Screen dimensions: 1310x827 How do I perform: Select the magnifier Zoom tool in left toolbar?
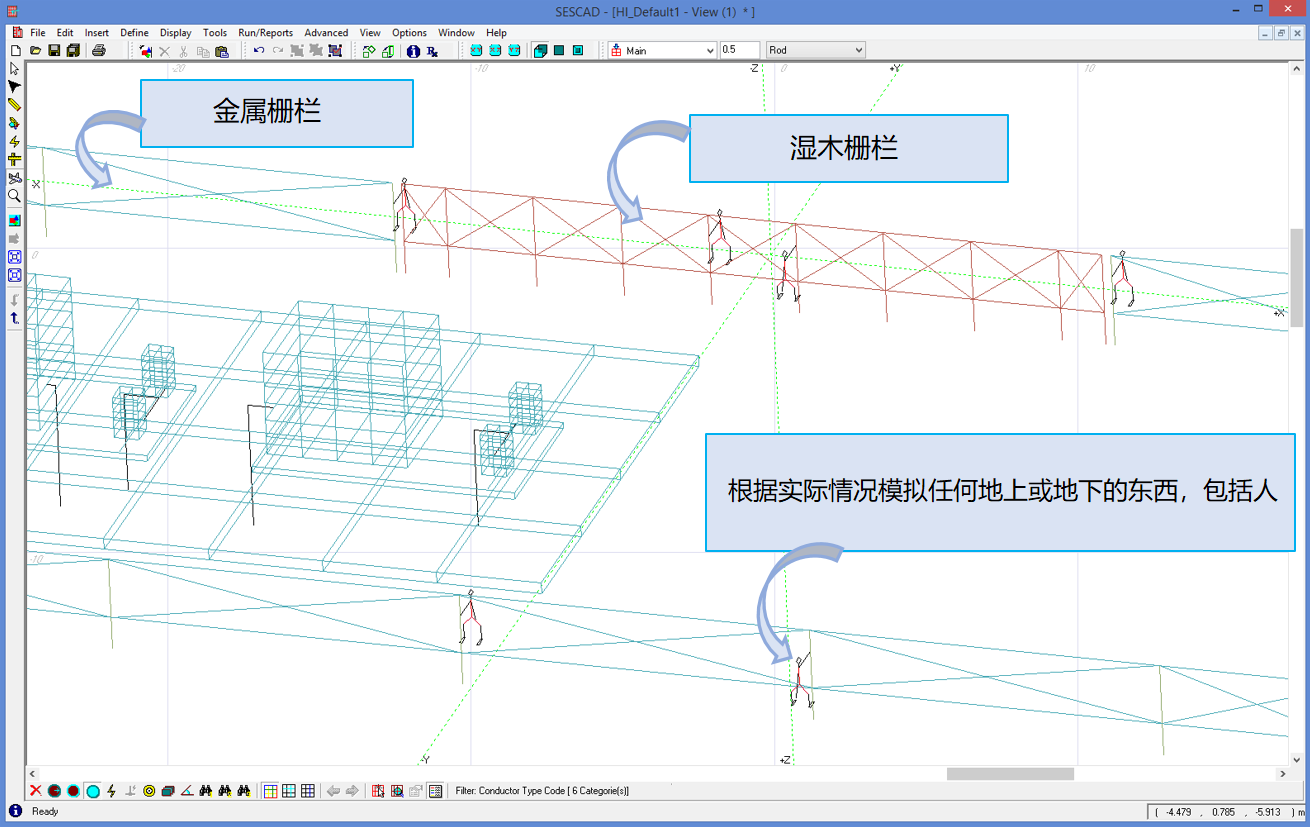coord(14,196)
